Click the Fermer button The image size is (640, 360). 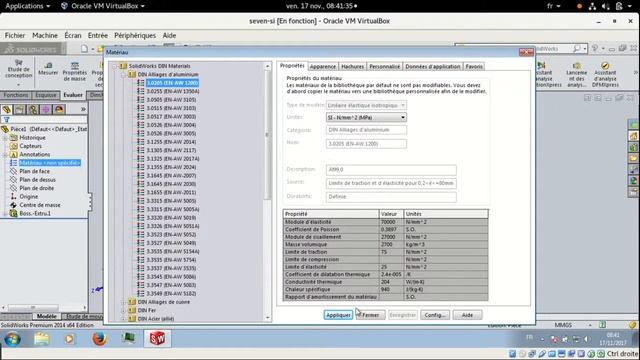(x=370, y=315)
